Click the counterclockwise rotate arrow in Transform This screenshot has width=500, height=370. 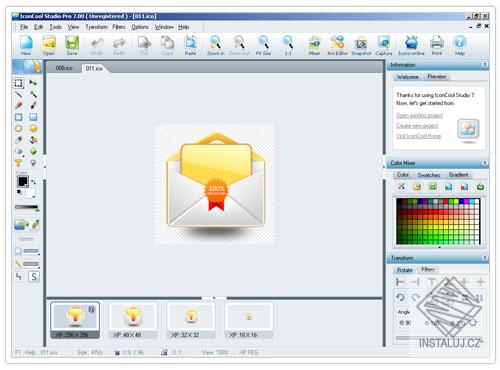[x=400, y=297]
